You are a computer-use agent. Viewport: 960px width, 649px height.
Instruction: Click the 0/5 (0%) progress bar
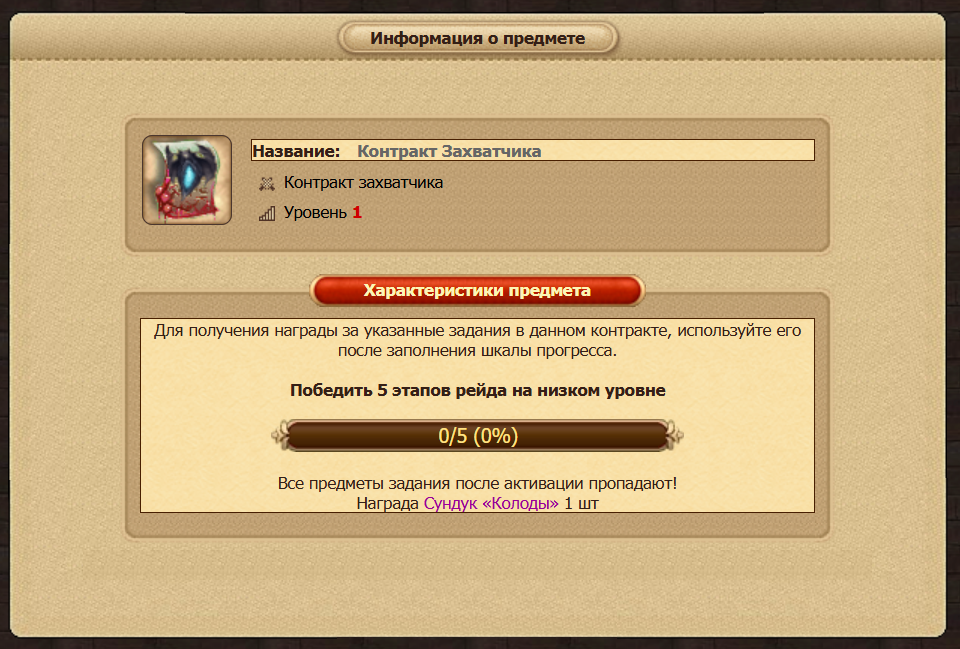coord(478,436)
